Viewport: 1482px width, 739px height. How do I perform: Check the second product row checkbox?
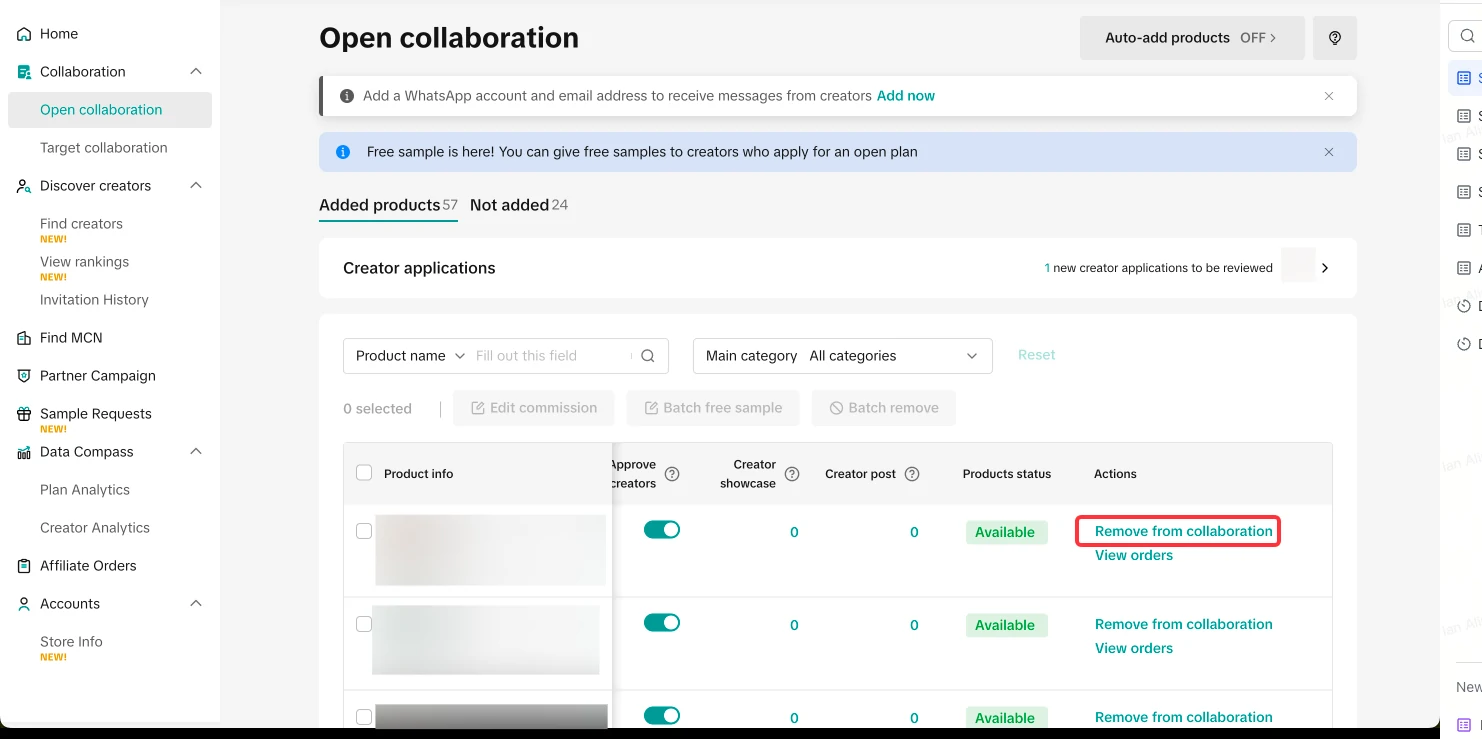[x=364, y=624]
